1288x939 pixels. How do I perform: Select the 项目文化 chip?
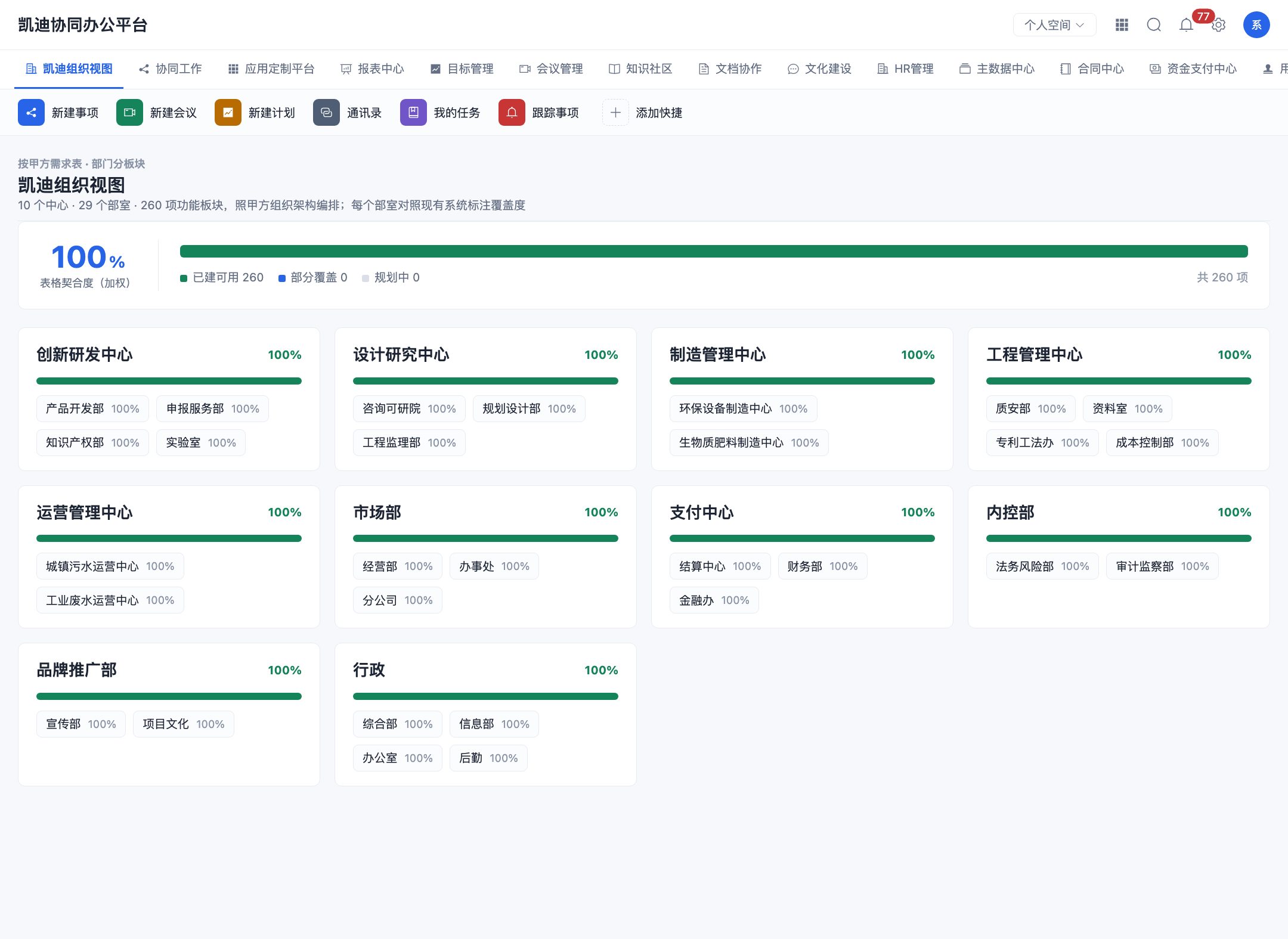(x=184, y=724)
